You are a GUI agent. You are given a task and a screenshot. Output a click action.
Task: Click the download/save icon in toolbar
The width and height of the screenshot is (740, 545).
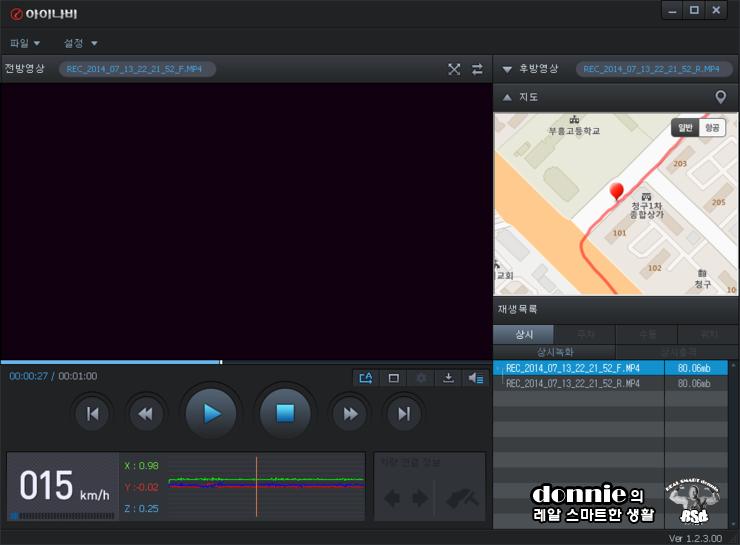pos(449,378)
